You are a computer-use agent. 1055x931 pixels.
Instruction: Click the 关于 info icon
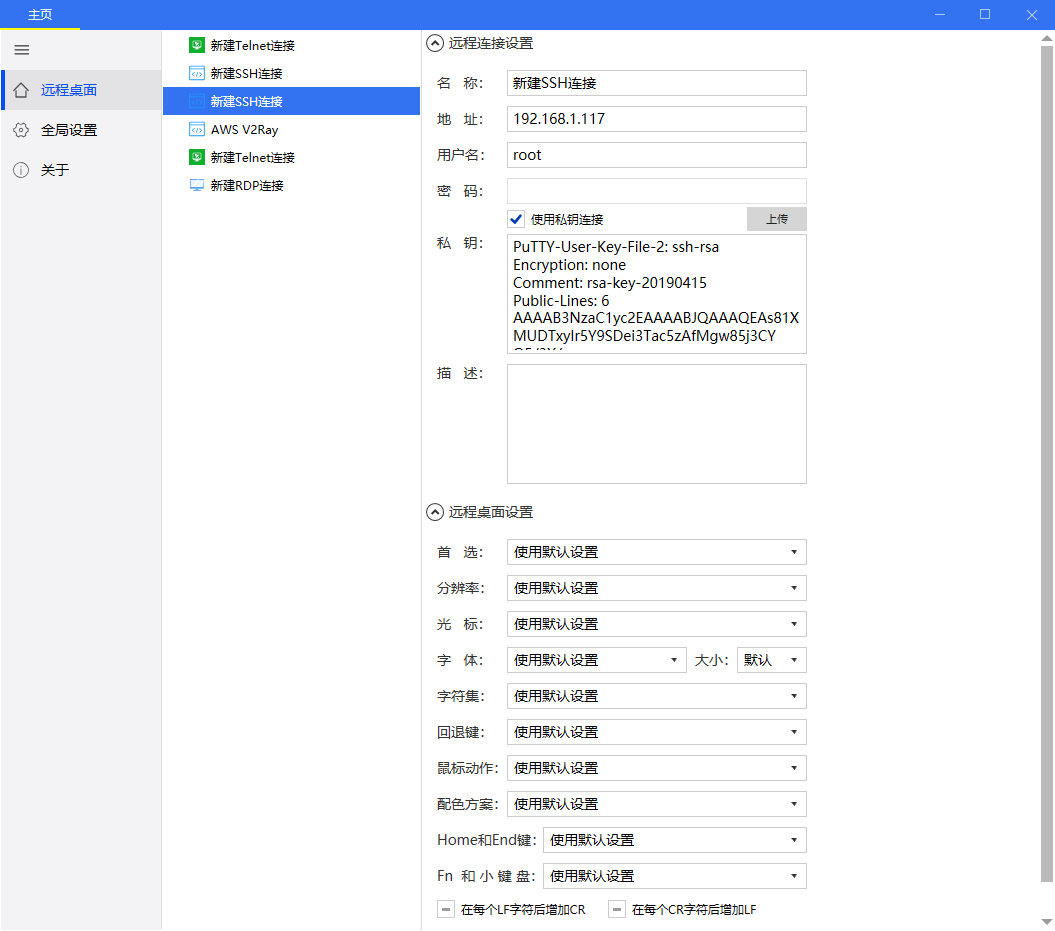[x=21, y=169]
